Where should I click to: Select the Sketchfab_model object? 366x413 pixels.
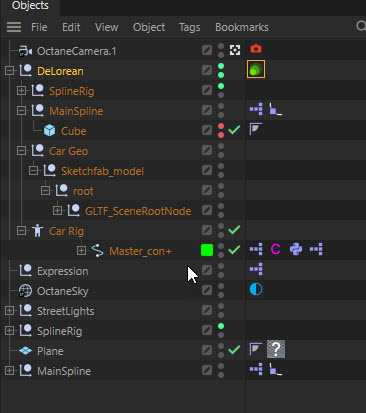(102, 171)
